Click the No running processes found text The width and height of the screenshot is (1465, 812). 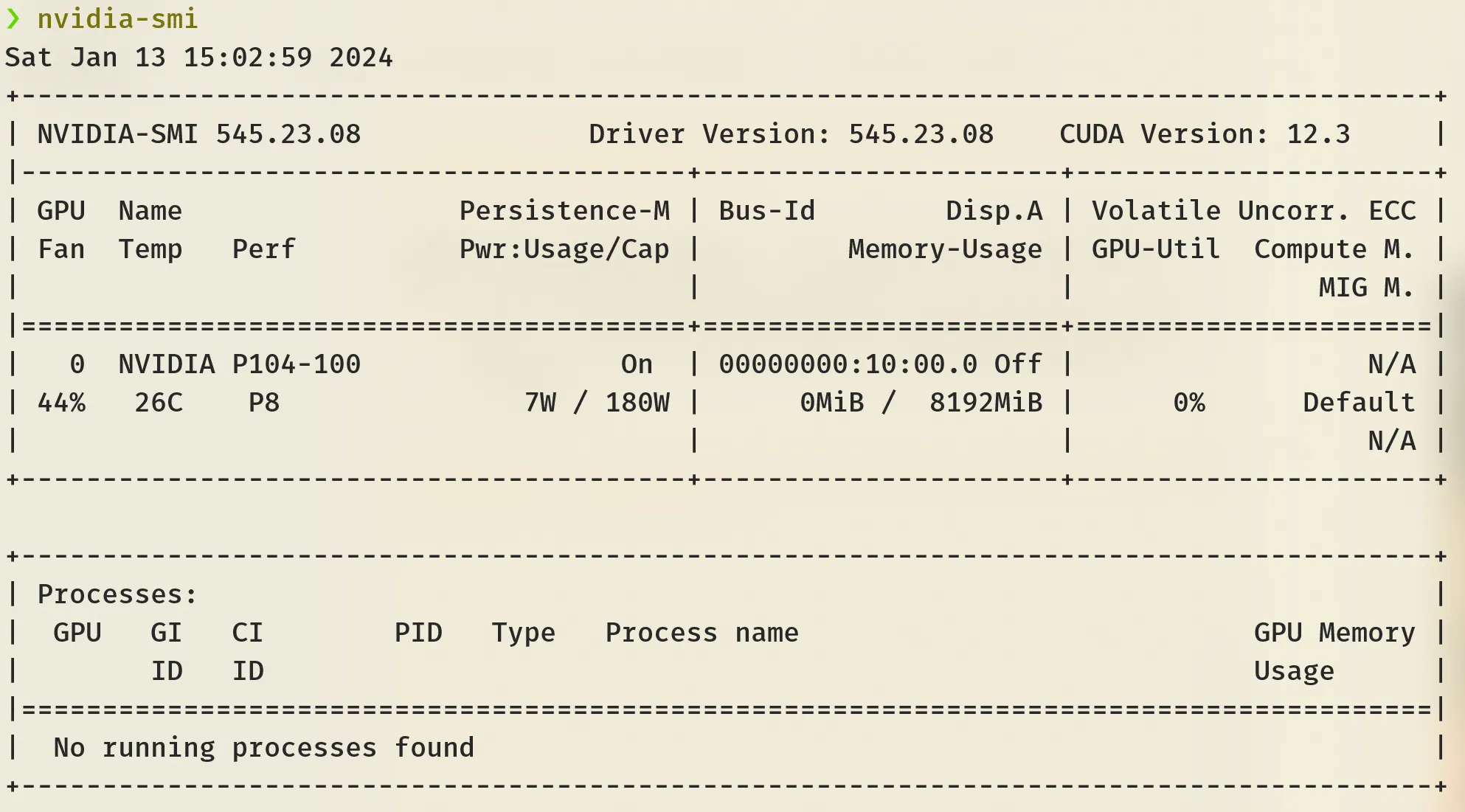263,748
